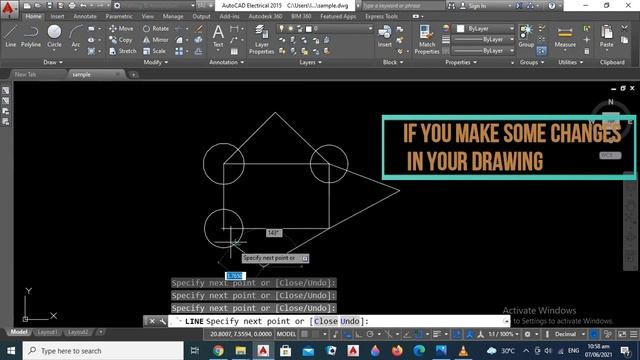Click the Open file icon in quick access toolbar
Image resolution: width=640 pixels, height=360 pixels.
[x=38, y=6]
